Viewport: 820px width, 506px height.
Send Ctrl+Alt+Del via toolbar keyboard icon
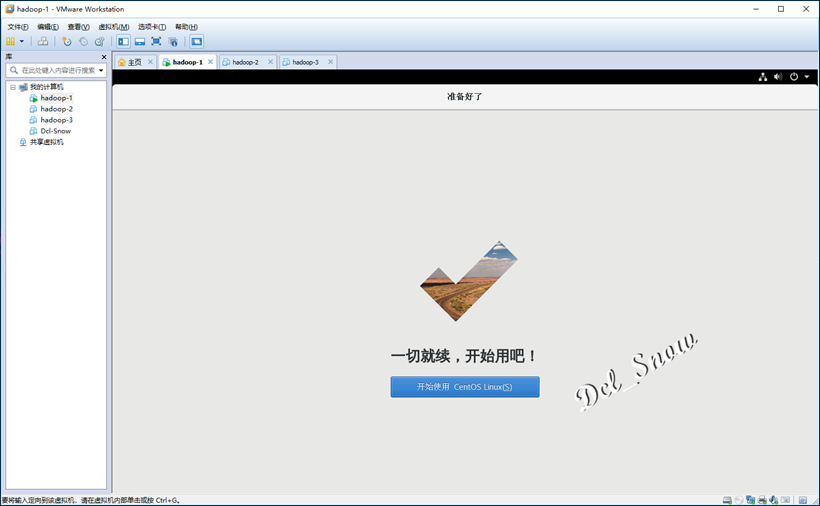click(x=43, y=41)
